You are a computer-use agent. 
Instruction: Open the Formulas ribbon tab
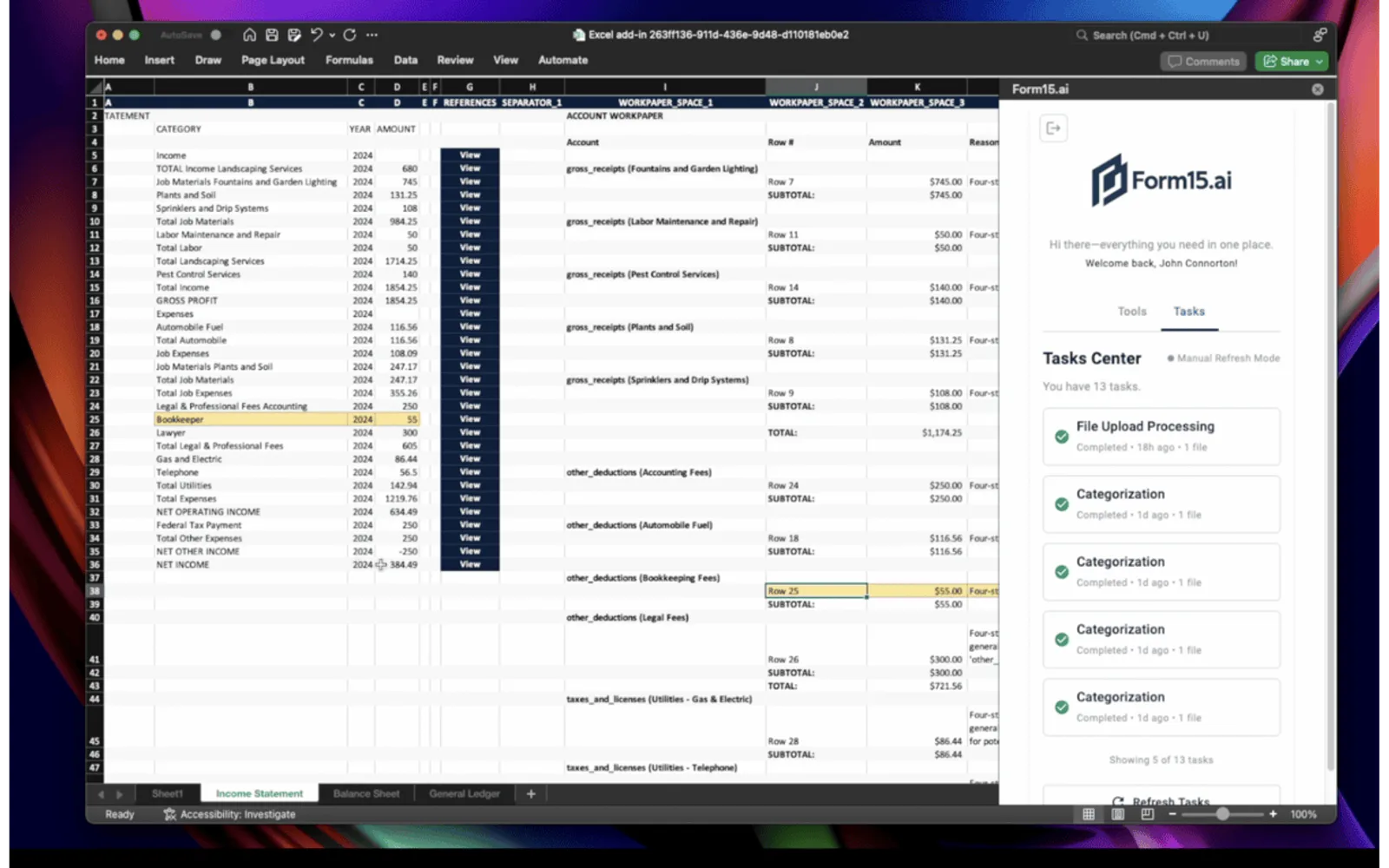pyautogui.click(x=349, y=60)
